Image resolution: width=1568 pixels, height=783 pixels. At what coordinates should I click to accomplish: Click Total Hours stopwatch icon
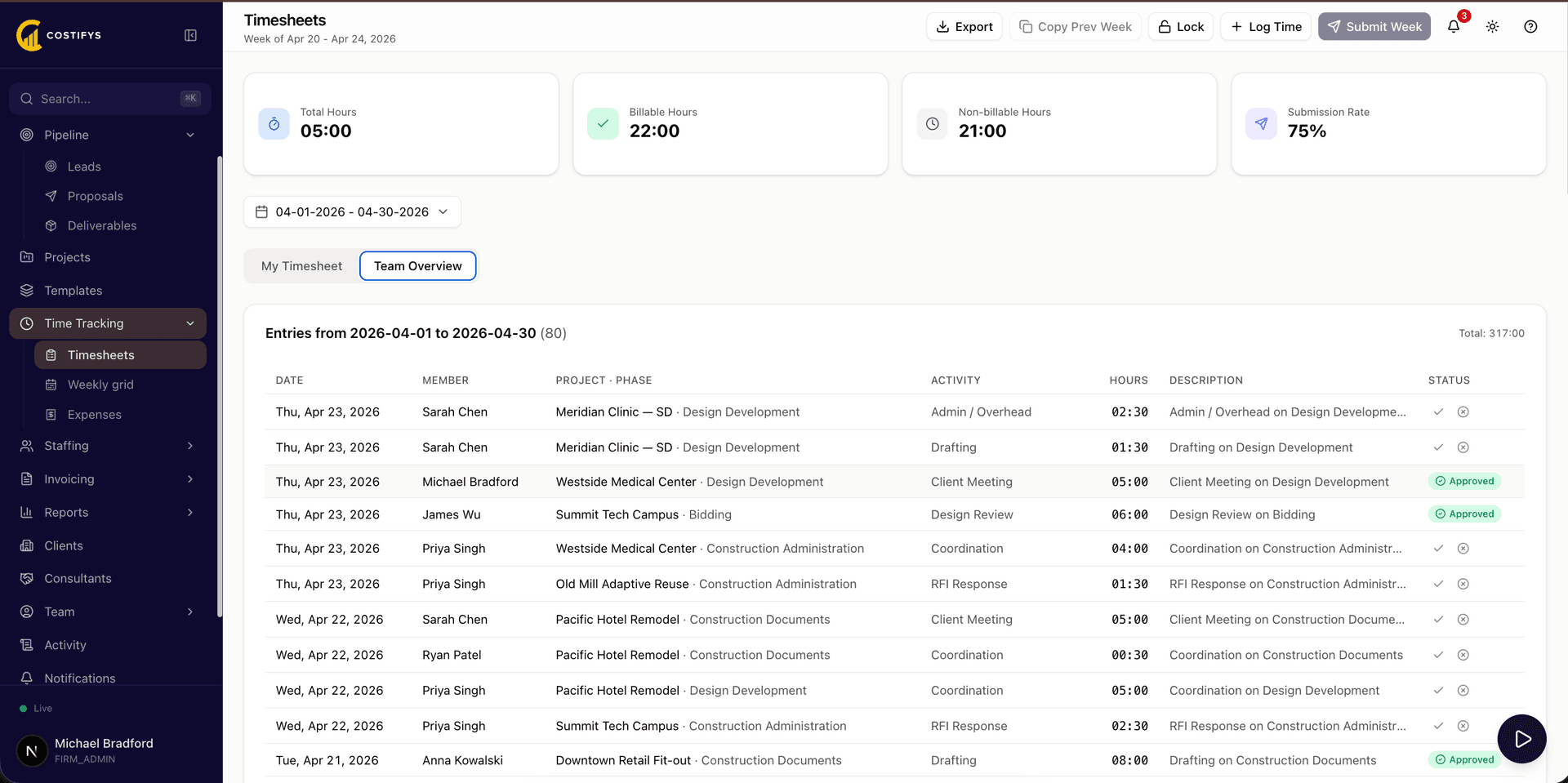[274, 124]
